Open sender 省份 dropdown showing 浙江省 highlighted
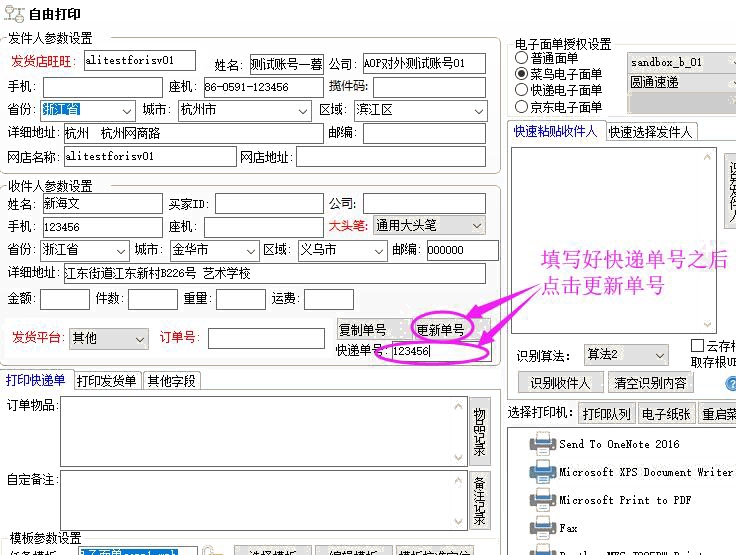 (x=88, y=110)
